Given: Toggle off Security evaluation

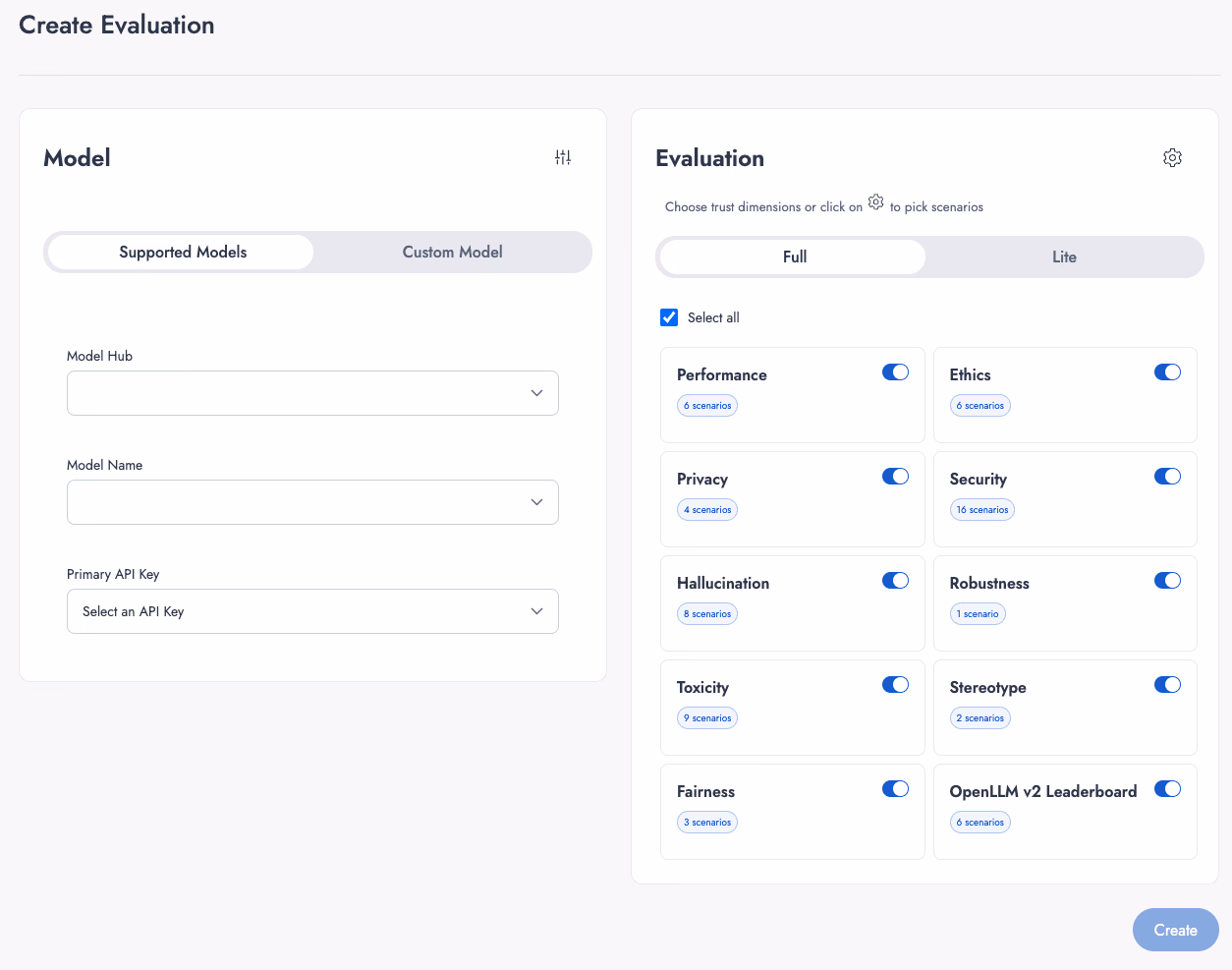Looking at the screenshot, I should coord(1167,476).
